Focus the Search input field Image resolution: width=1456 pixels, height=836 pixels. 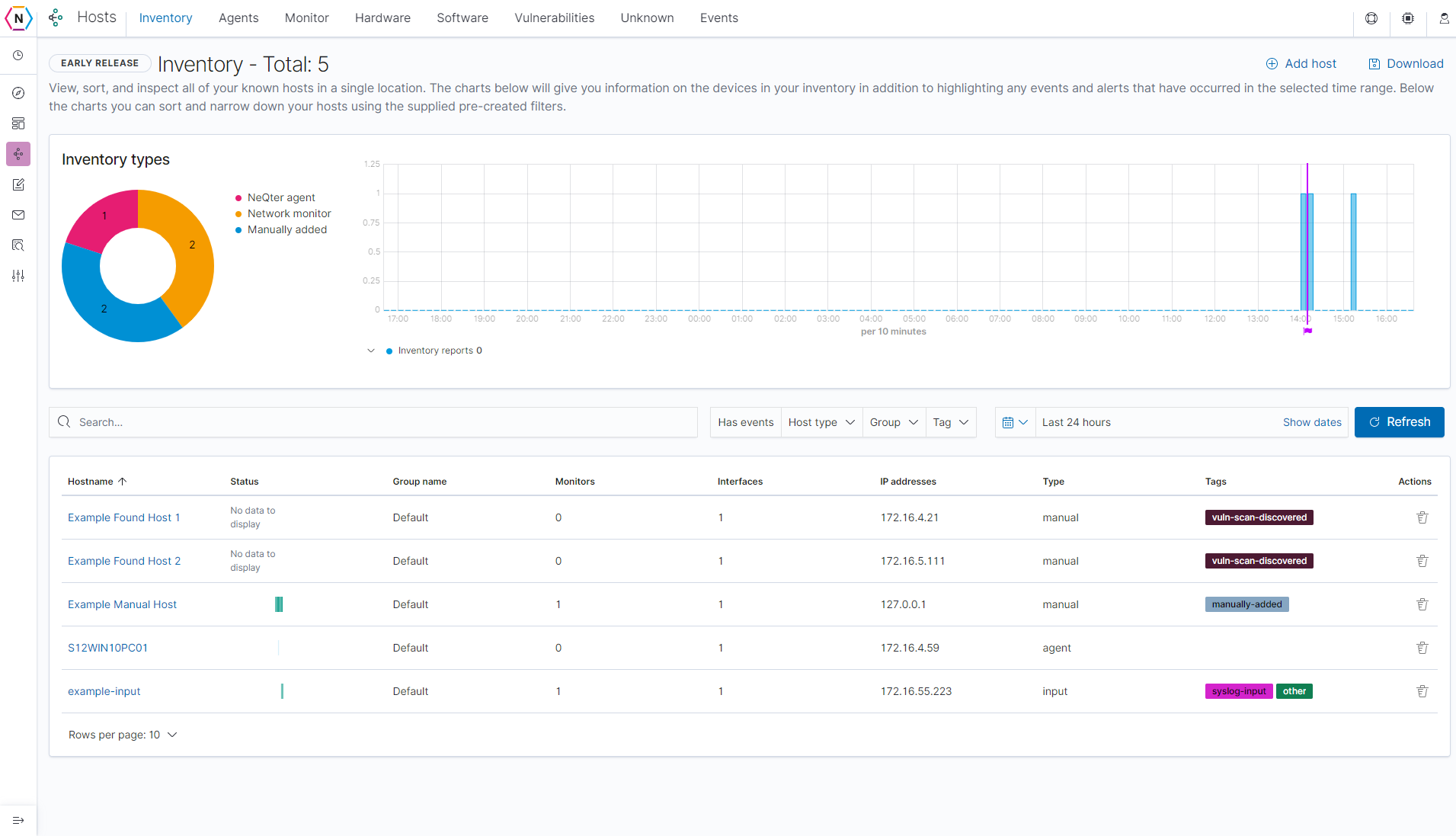[x=373, y=422]
